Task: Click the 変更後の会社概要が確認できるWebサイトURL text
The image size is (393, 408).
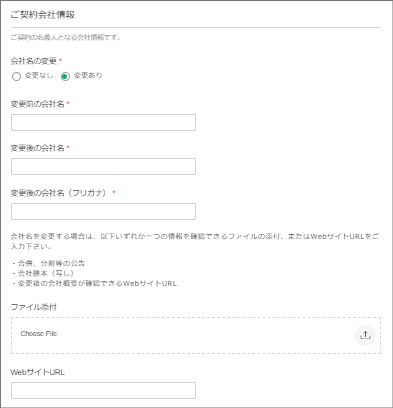Action: [x=97, y=284]
